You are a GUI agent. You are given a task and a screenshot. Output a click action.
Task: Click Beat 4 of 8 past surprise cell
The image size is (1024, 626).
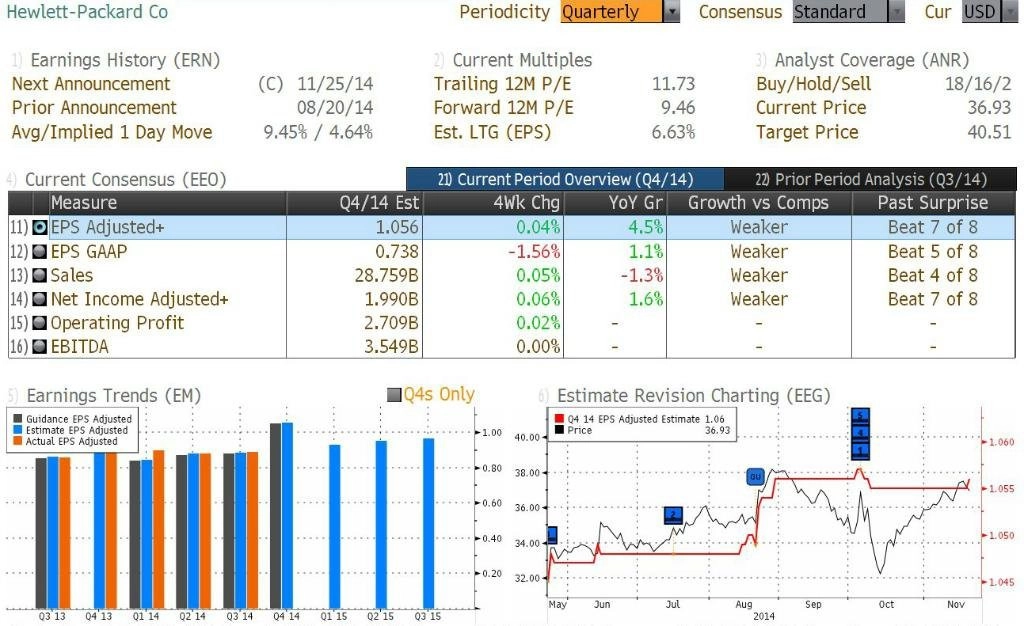pyautogui.click(x=933, y=275)
